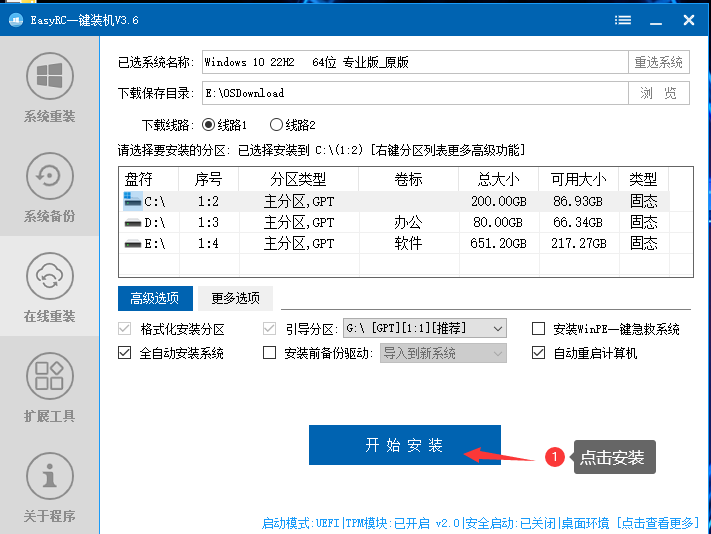Expand the 引导分区 G:\ dropdown

click(x=425, y=328)
